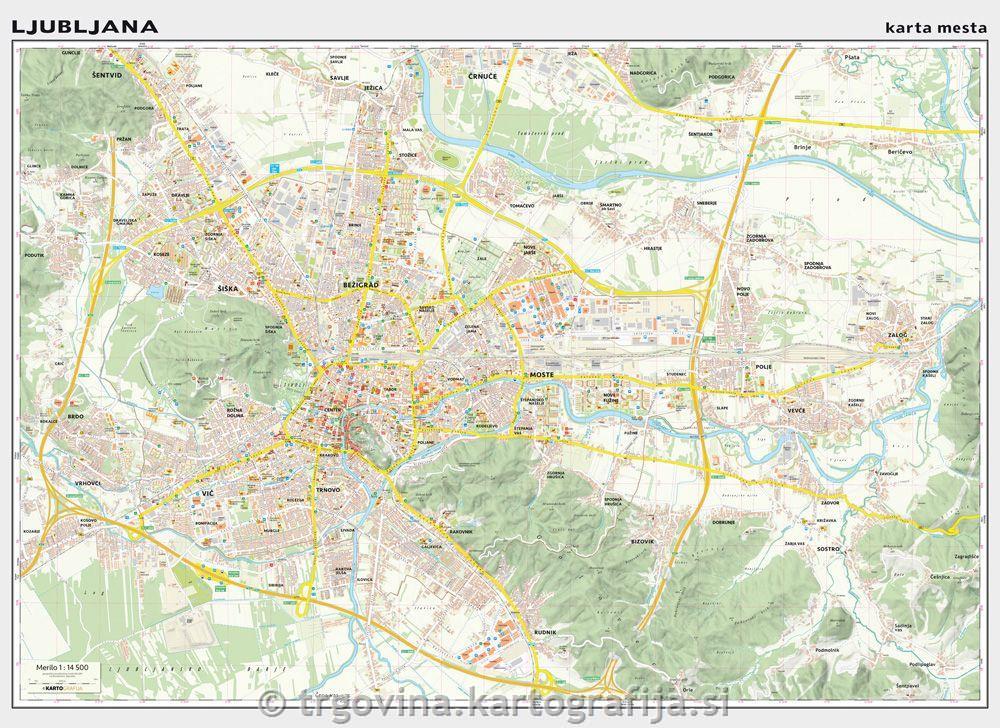Screen dimensions: 1000x728
Task: Click the VIČ district label
Action: point(209,493)
